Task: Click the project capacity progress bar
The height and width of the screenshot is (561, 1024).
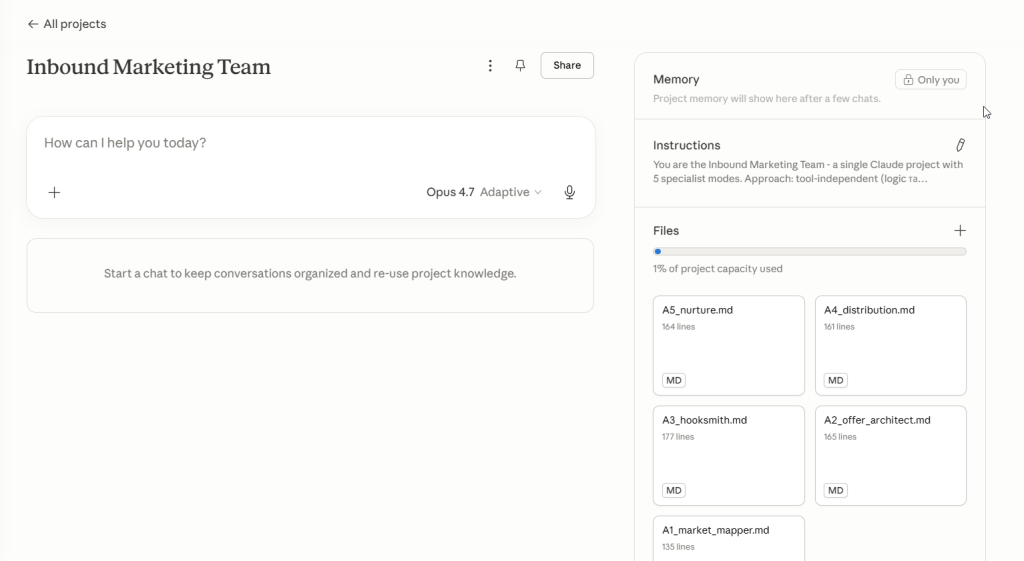Action: (x=809, y=252)
